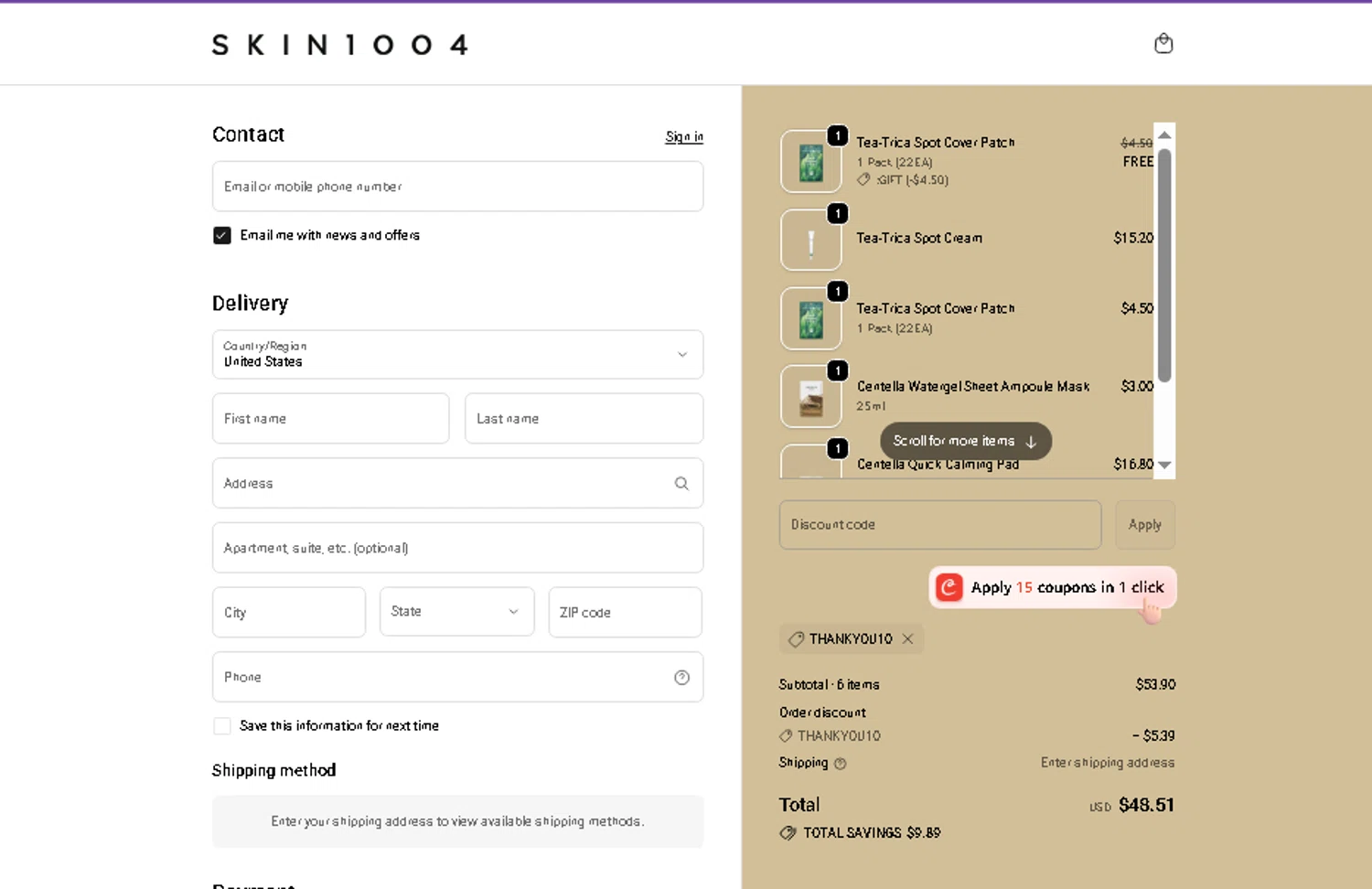Click the Centella Watergel Sheet Ampoule Mask thumbnail
This screenshot has width=1372, height=889.
(810, 396)
